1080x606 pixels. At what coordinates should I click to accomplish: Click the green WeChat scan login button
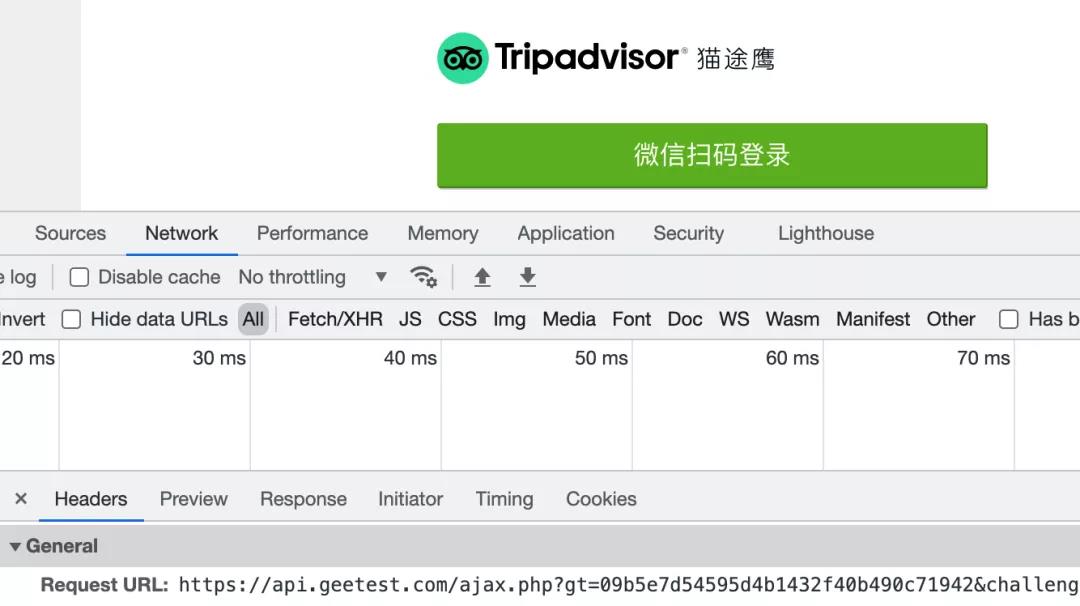(711, 155)
